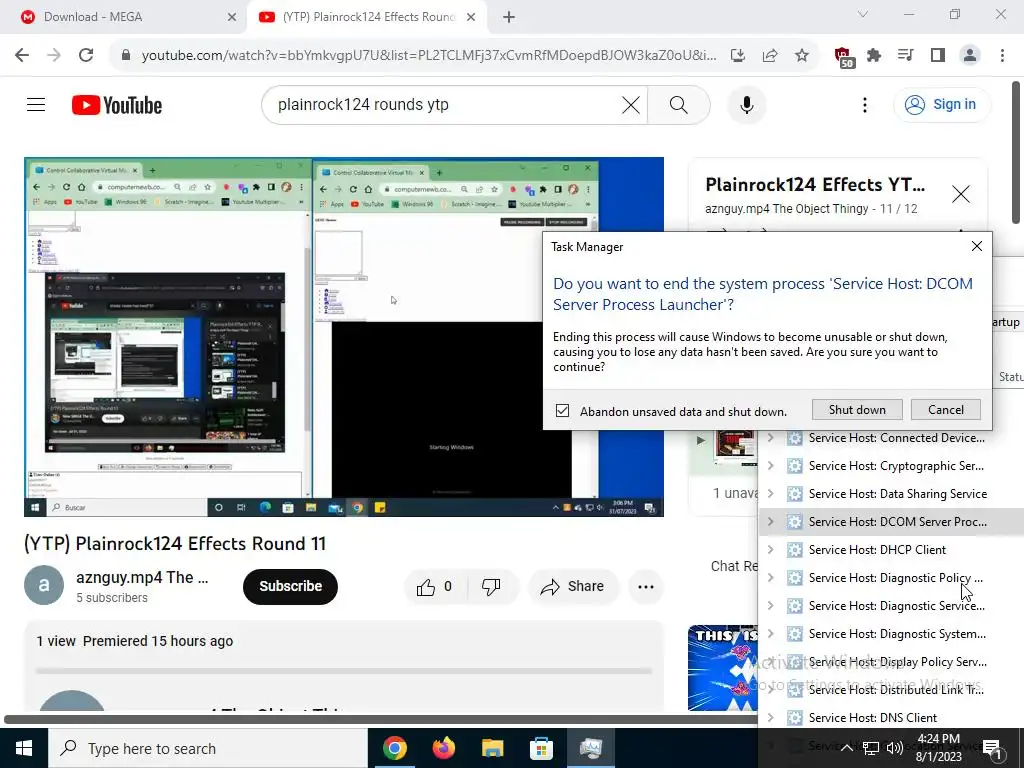This screenshot has height=768, width=1024.
Task: Select Service Host: Display Policy Serv process
Action: (891, 662)
